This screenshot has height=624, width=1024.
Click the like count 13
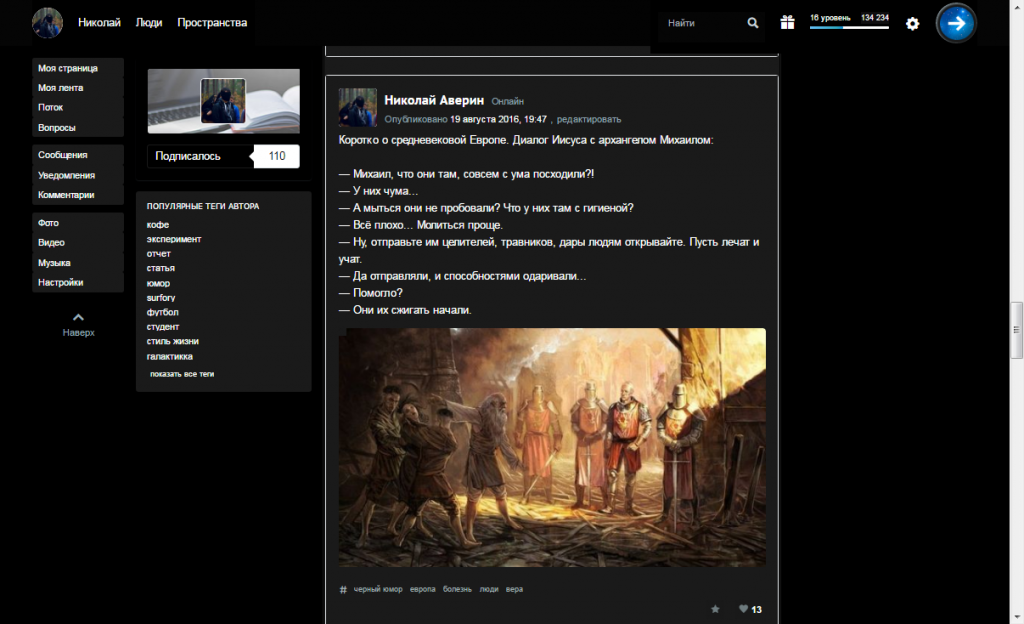756,610
